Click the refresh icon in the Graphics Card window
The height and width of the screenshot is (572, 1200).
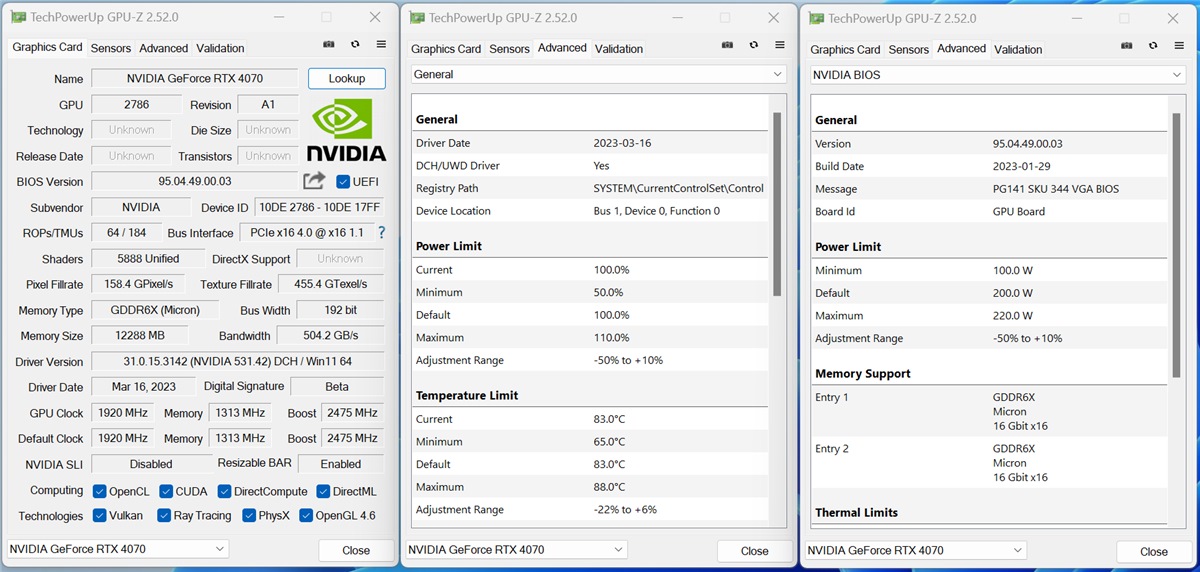click(355, 45)
